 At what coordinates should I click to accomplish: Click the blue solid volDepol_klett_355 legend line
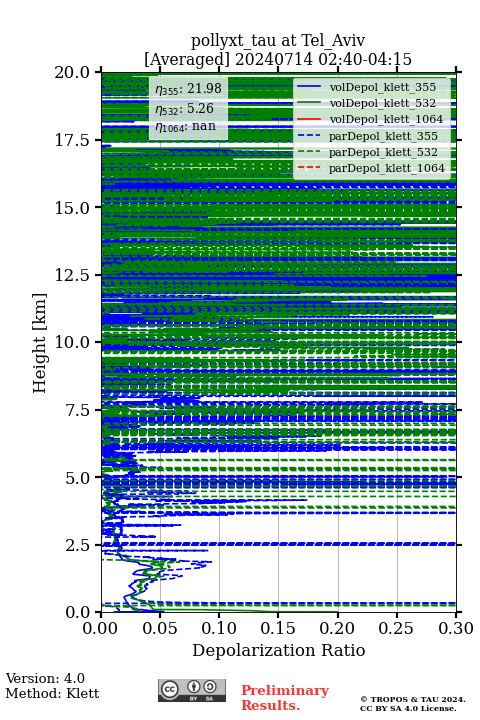[x=309, y=87]
